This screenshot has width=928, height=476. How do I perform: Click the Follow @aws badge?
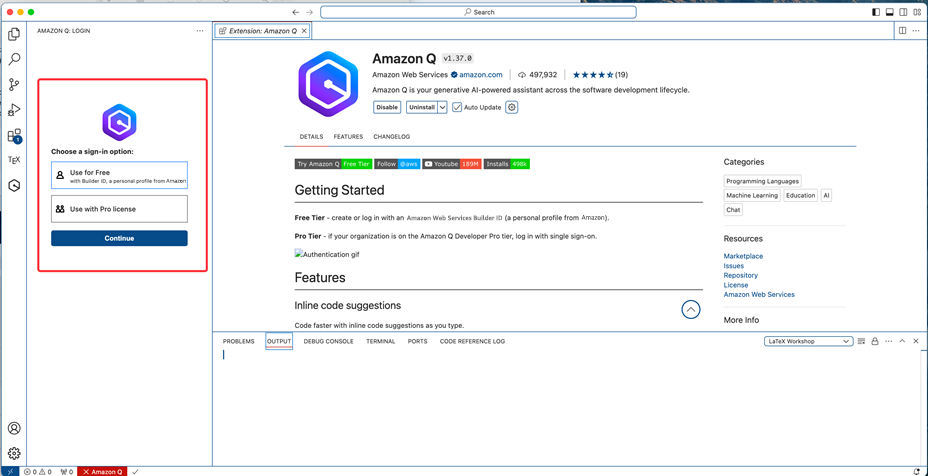(397, 164)
